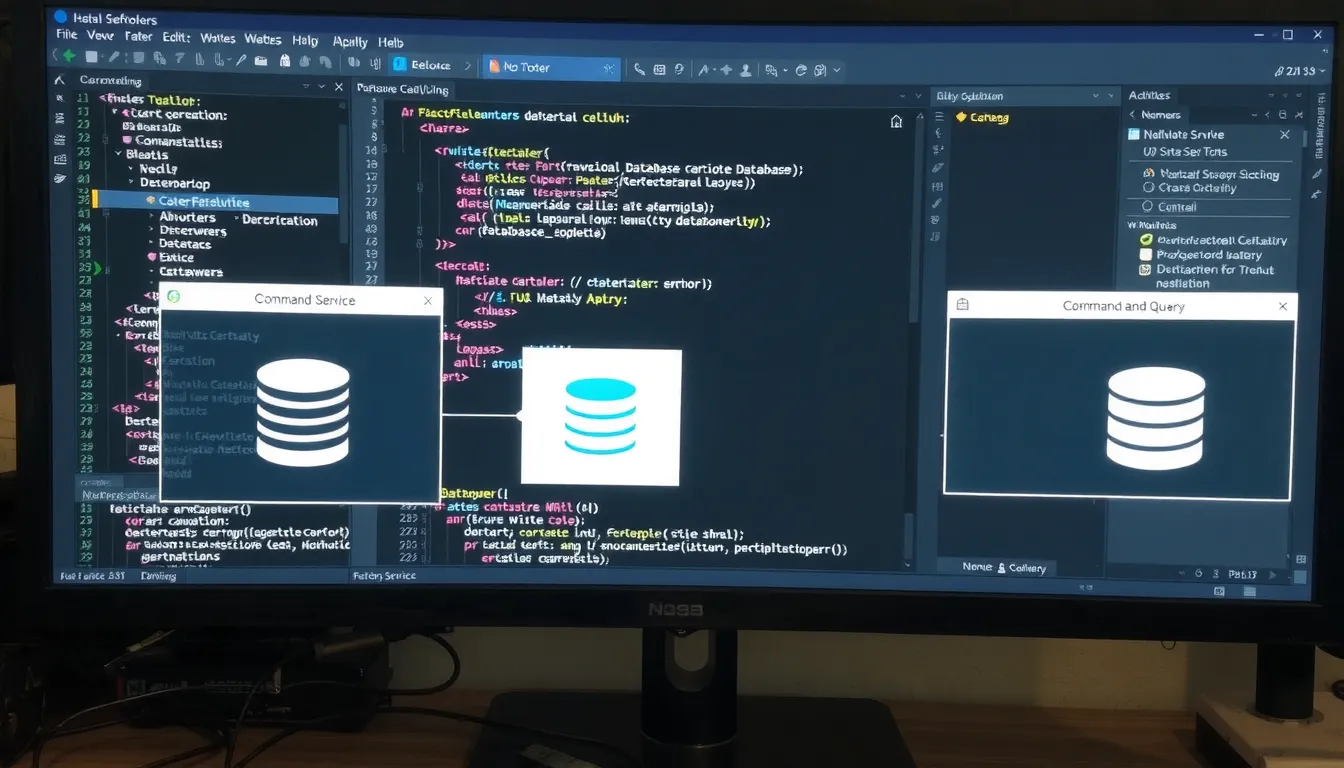Close the Nefivlate Service panel
The image size is (1344, 768).
click(1285, 135)
